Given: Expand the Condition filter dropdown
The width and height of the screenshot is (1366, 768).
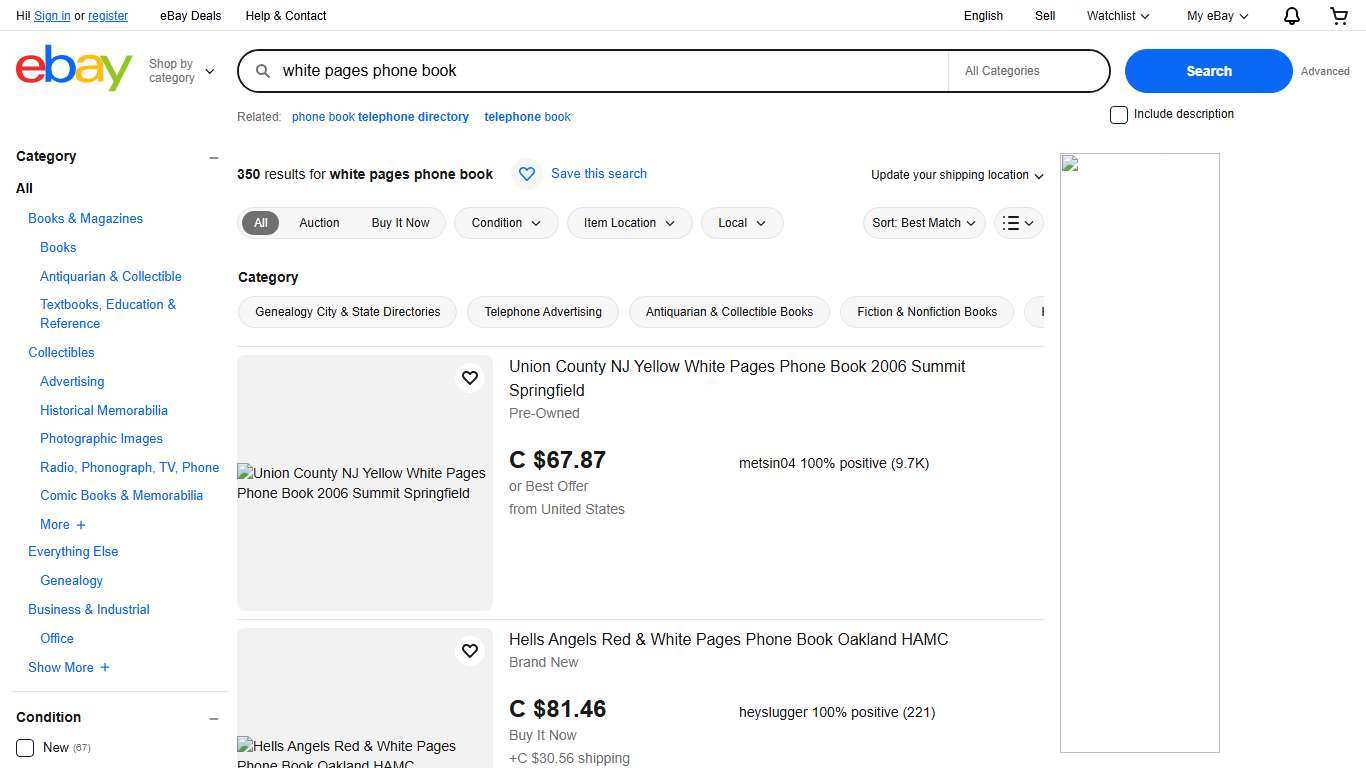Looking at the screenshot, I should (505, 222).
